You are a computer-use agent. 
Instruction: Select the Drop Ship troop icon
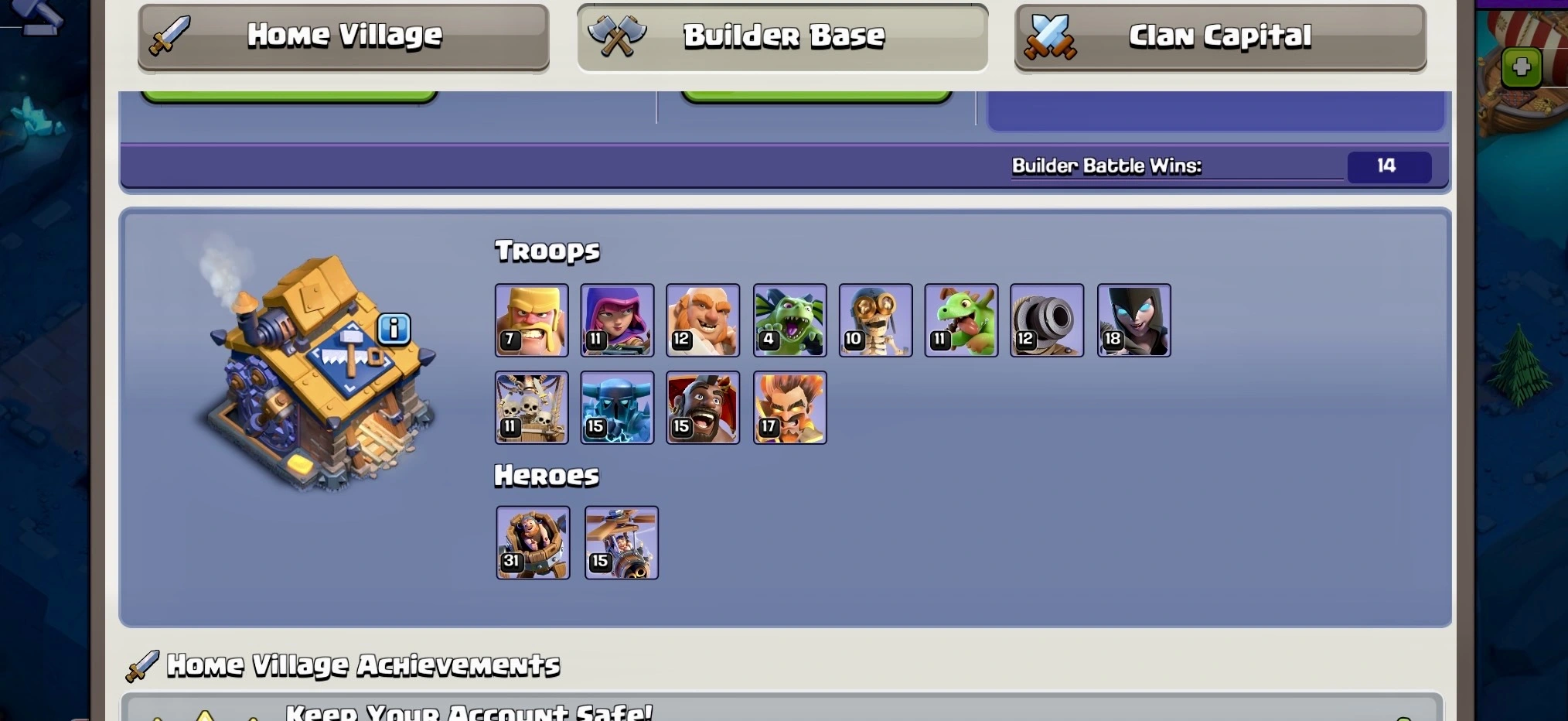(532, 408)
